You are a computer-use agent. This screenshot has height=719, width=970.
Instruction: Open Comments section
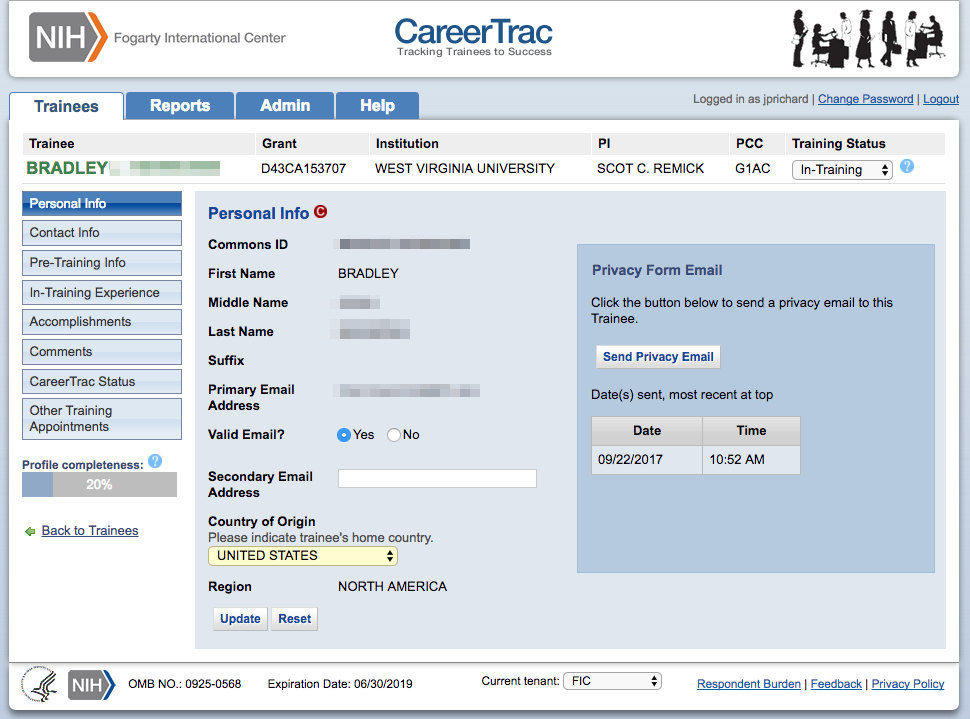pos(102,351)
